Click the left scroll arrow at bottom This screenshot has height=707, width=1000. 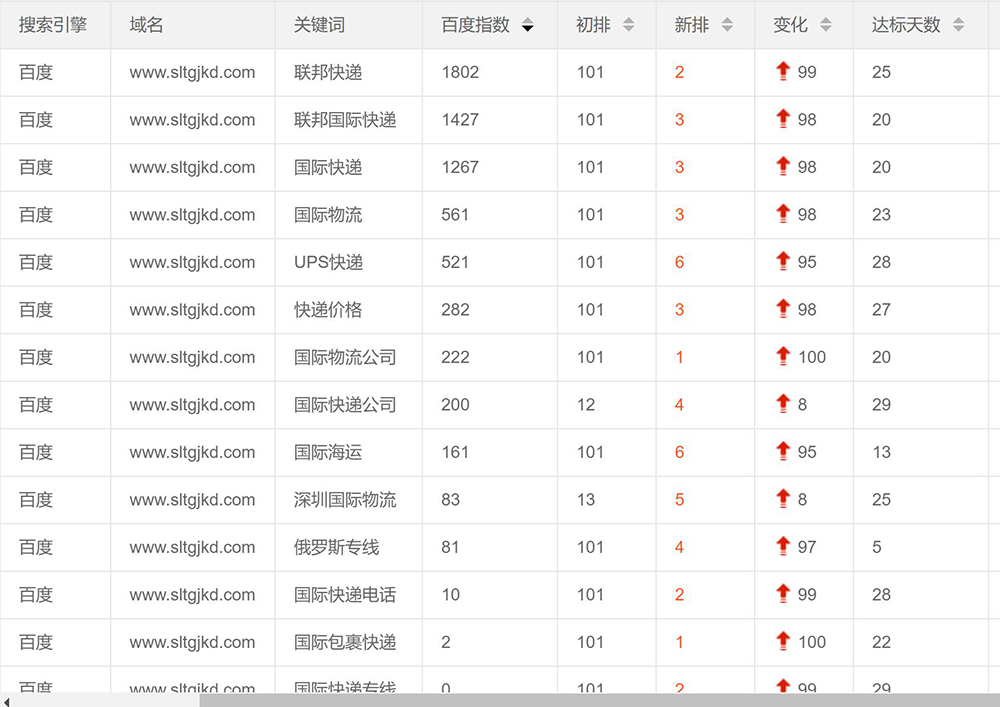[6, 700]
